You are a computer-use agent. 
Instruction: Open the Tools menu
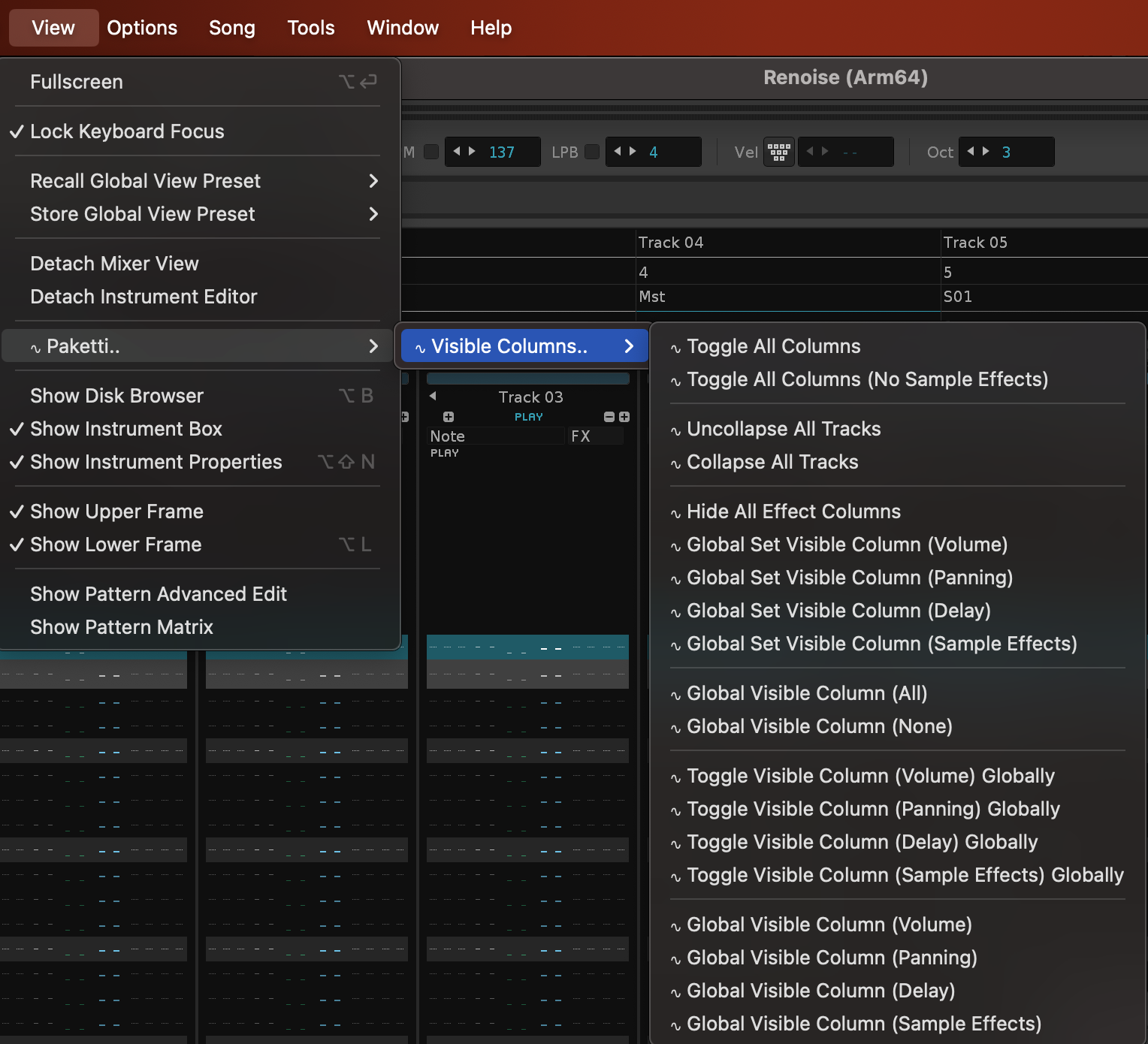click(x=311, y=28)
